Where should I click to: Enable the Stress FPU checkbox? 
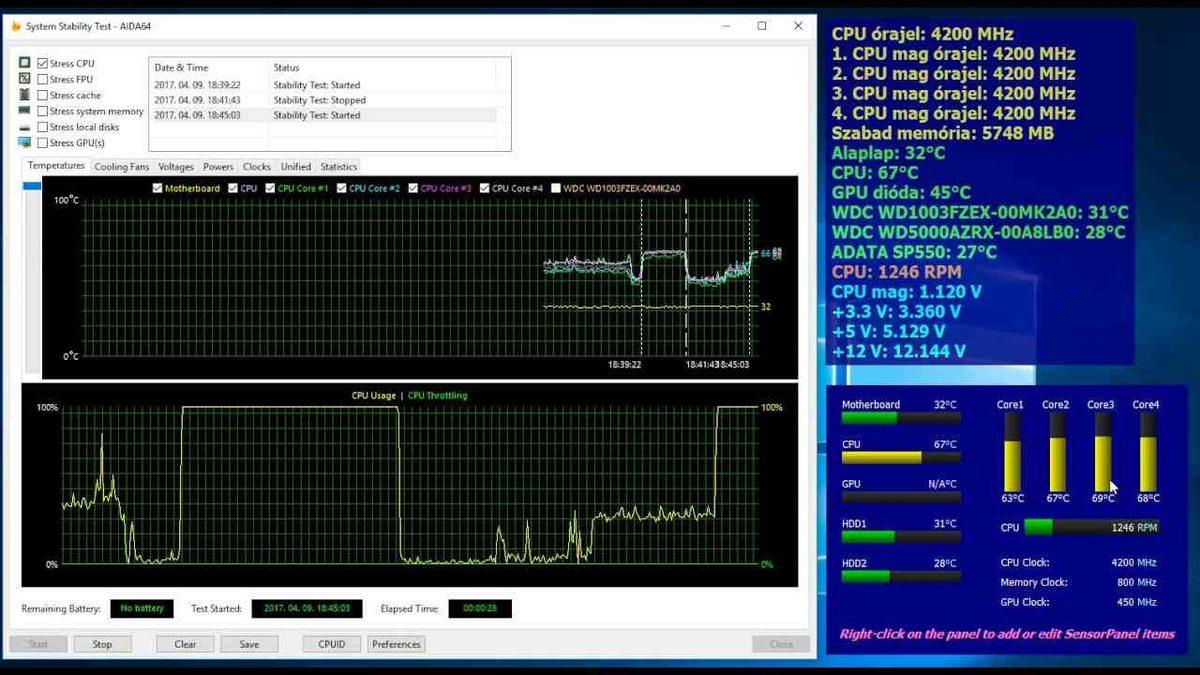[x=41, y=78]
